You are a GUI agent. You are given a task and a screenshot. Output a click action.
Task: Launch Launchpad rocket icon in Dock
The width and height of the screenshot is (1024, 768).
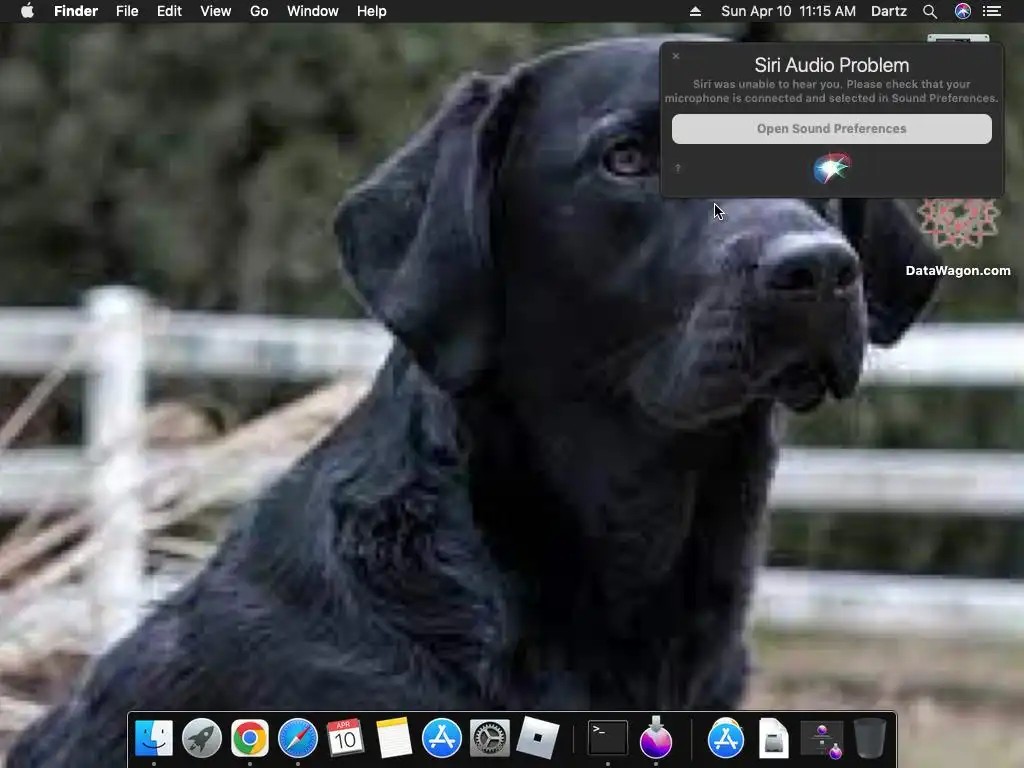202,738
